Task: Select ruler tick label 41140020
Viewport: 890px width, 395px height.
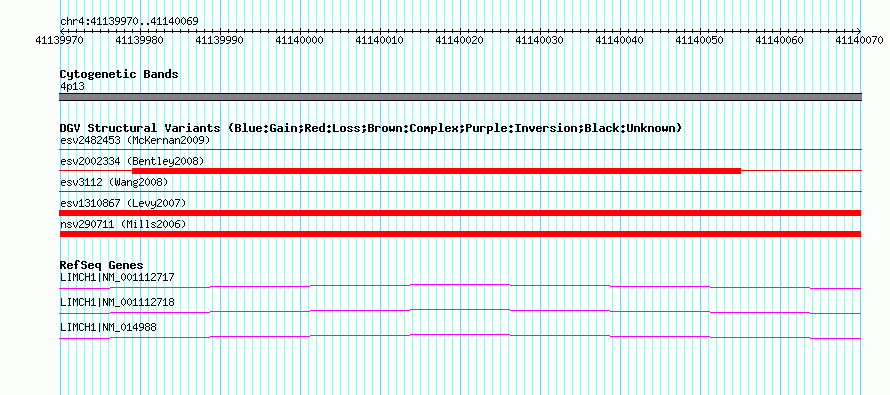Action: [459, 40]
